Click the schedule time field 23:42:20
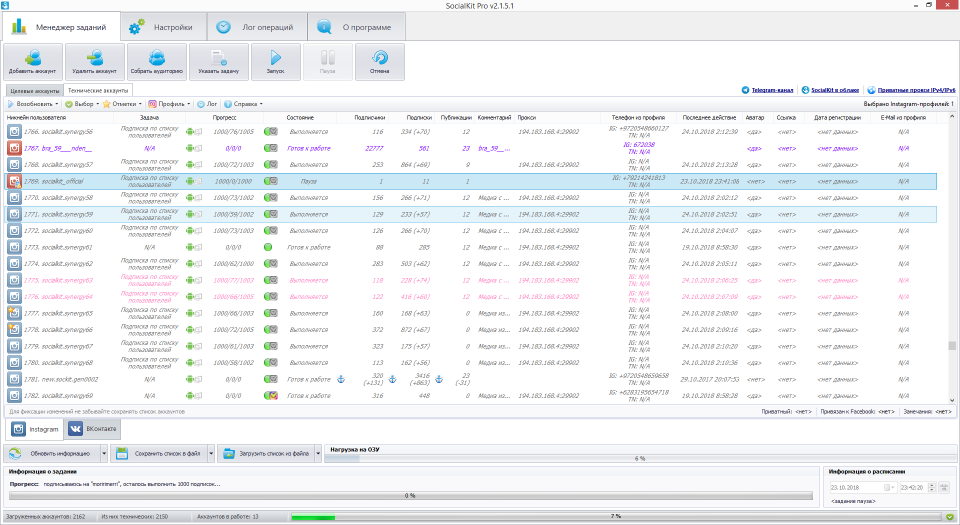 [913, 488]
